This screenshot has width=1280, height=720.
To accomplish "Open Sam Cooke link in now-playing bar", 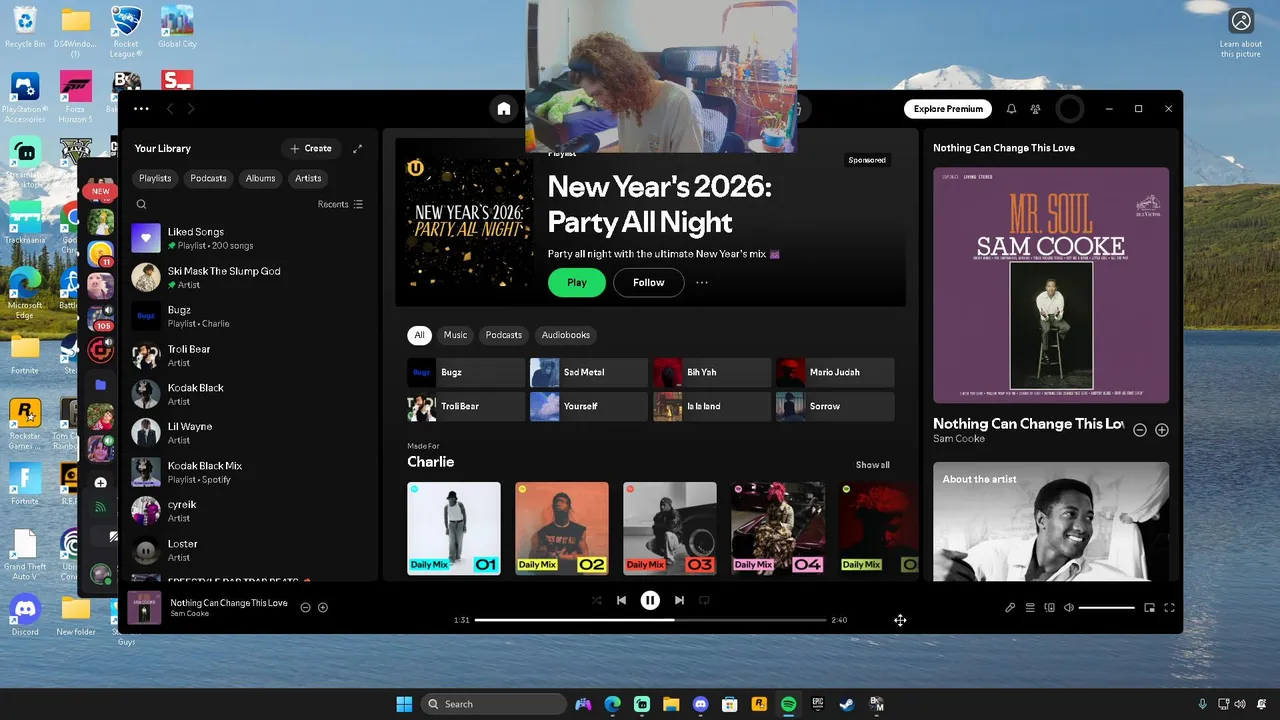I will coord(189,614).
